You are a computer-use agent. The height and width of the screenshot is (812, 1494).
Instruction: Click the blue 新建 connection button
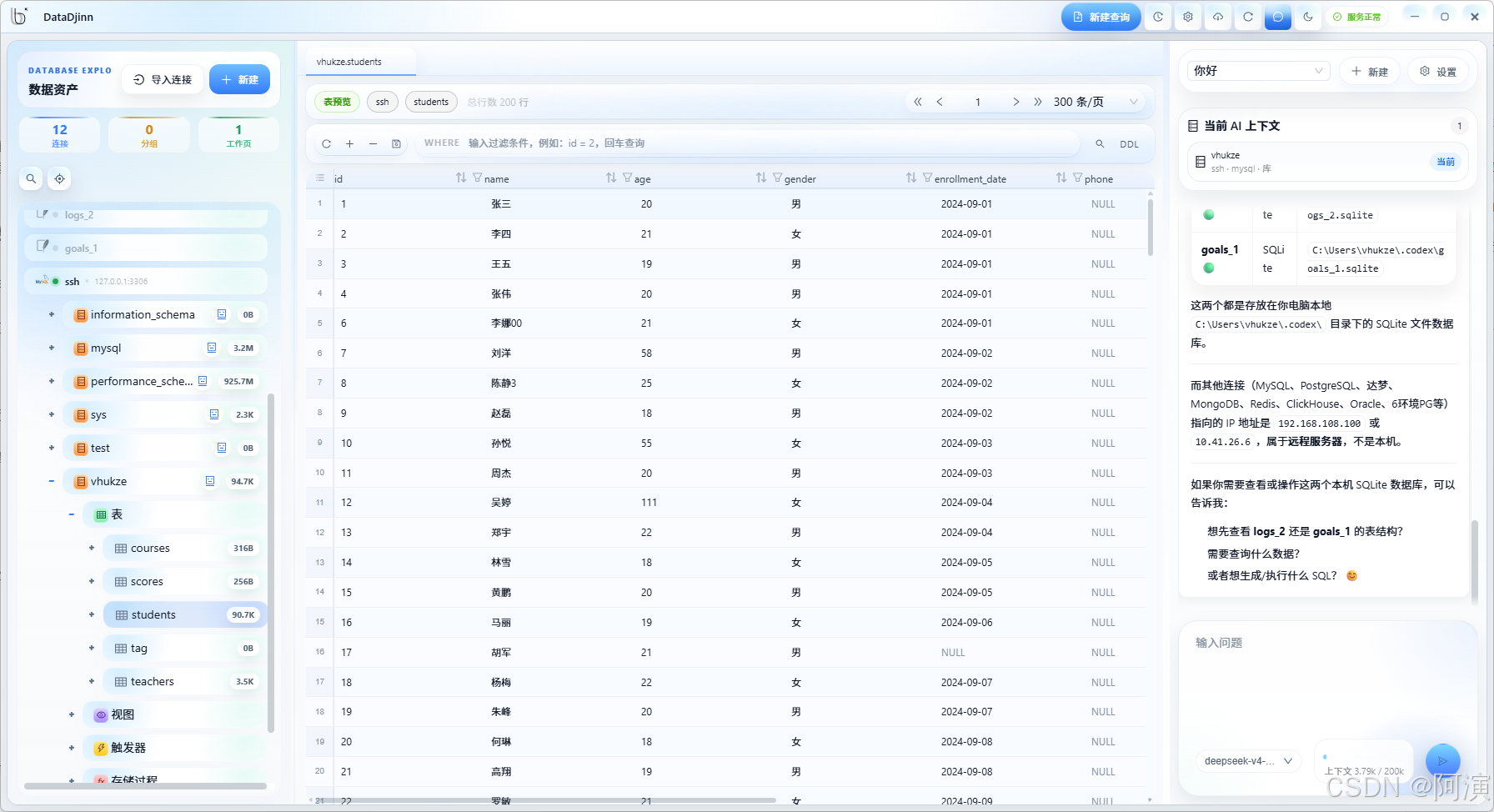(239, 79)
